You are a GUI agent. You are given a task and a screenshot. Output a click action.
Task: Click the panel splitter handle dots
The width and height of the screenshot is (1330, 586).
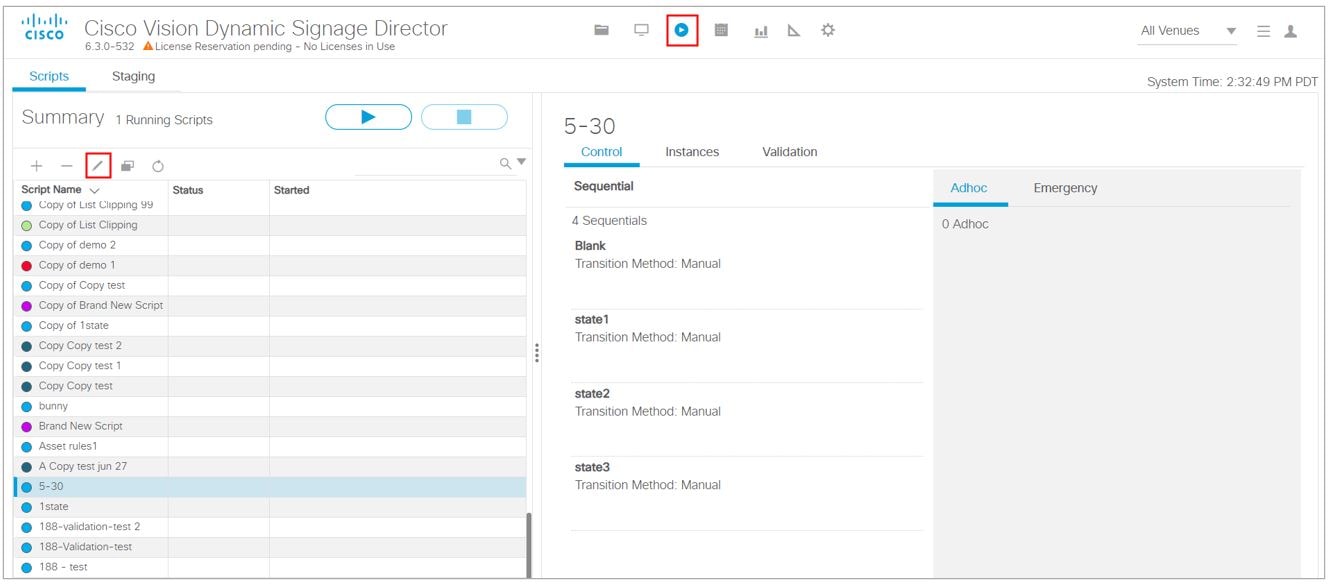click(537, 353)
